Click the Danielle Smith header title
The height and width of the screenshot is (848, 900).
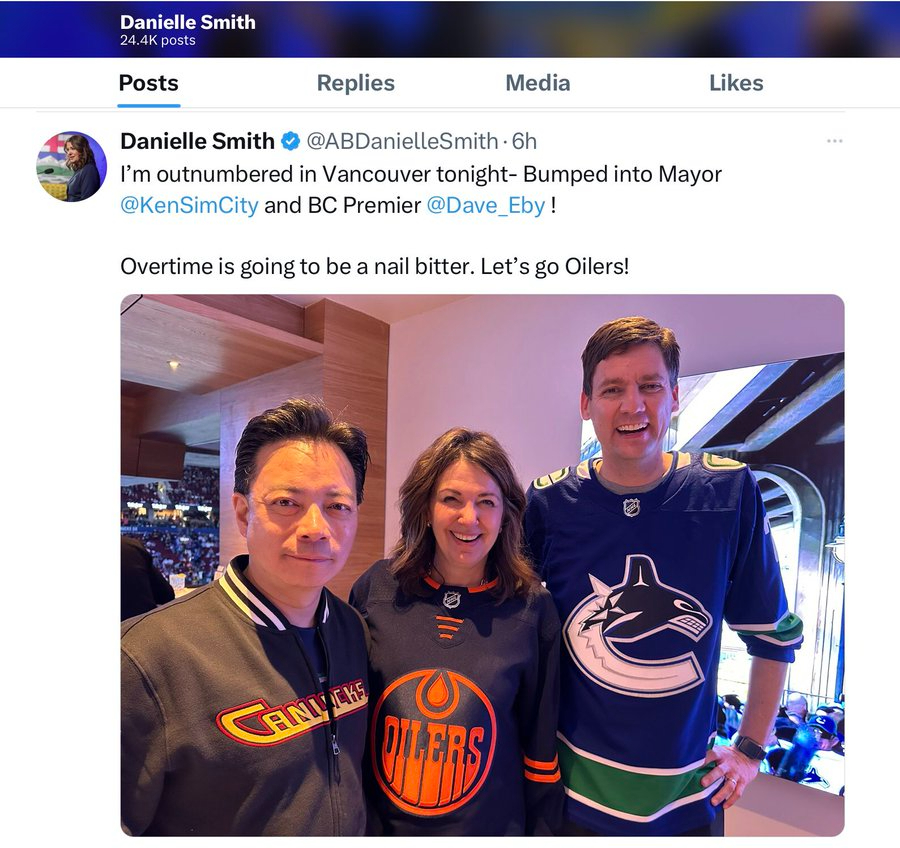[x=188, y=22]
